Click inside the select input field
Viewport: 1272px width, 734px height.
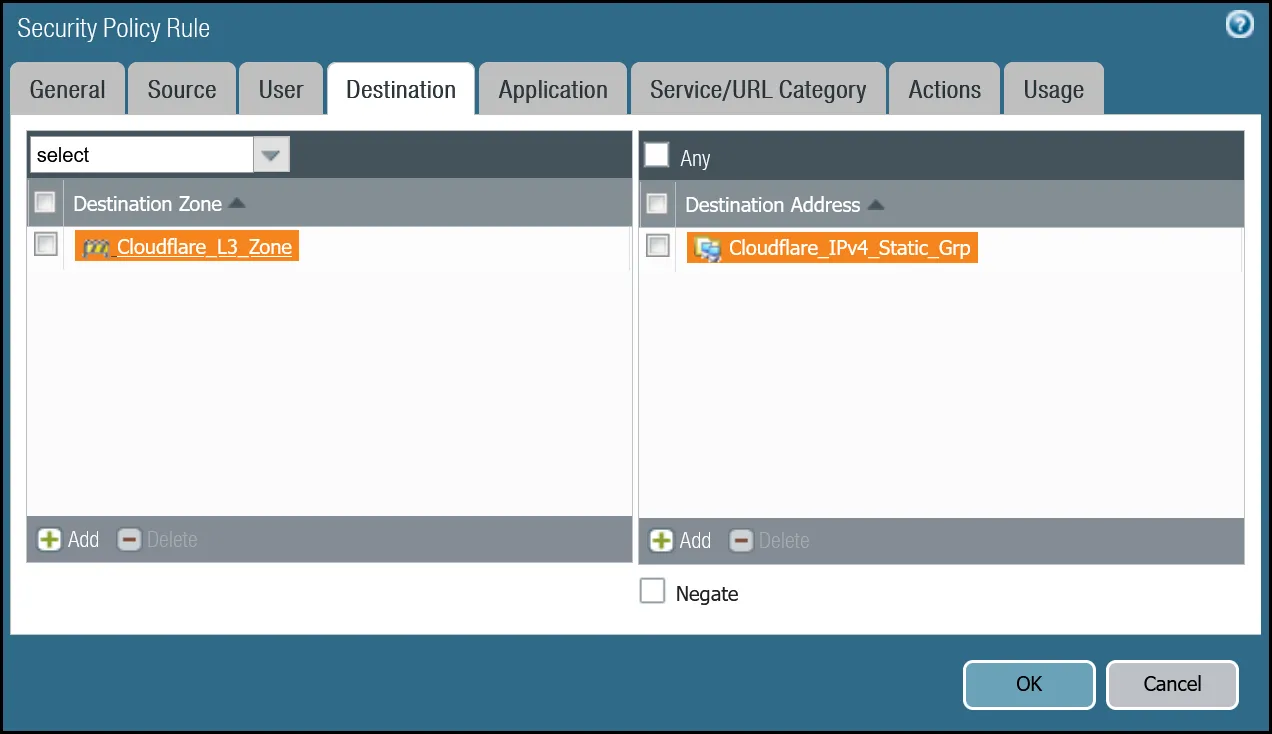140,154
